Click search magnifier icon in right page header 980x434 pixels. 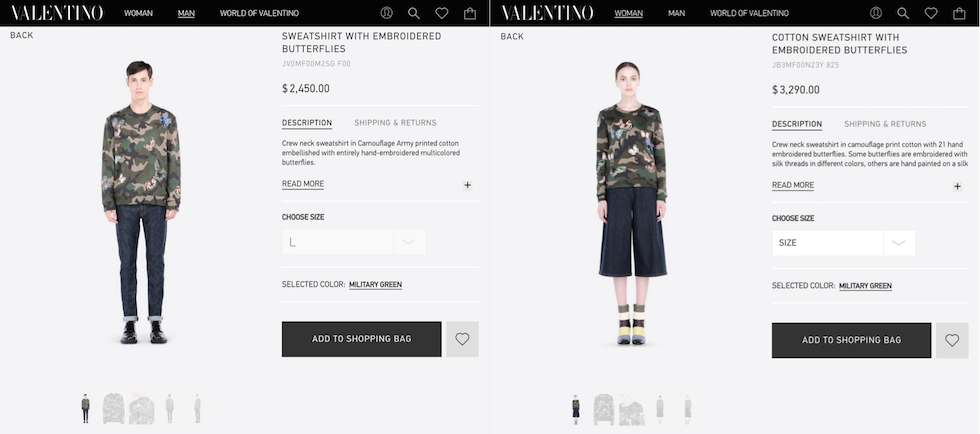(x=903, y=13)
